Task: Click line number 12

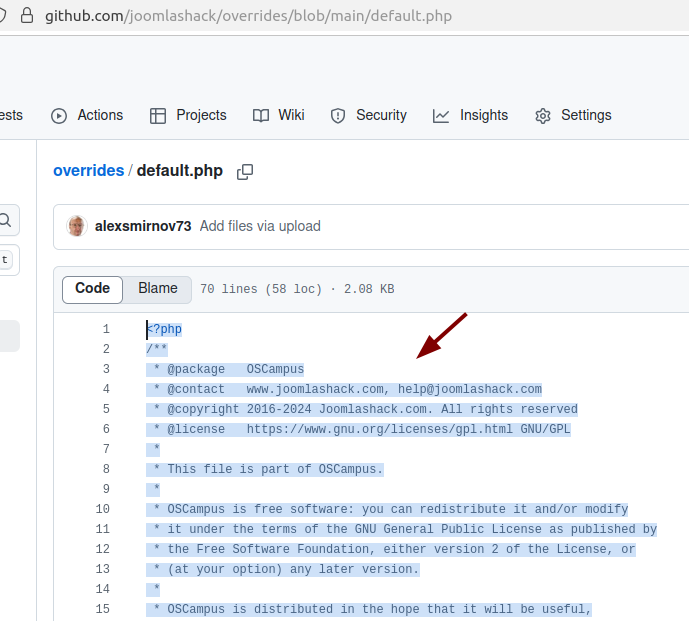Action: 102,549
